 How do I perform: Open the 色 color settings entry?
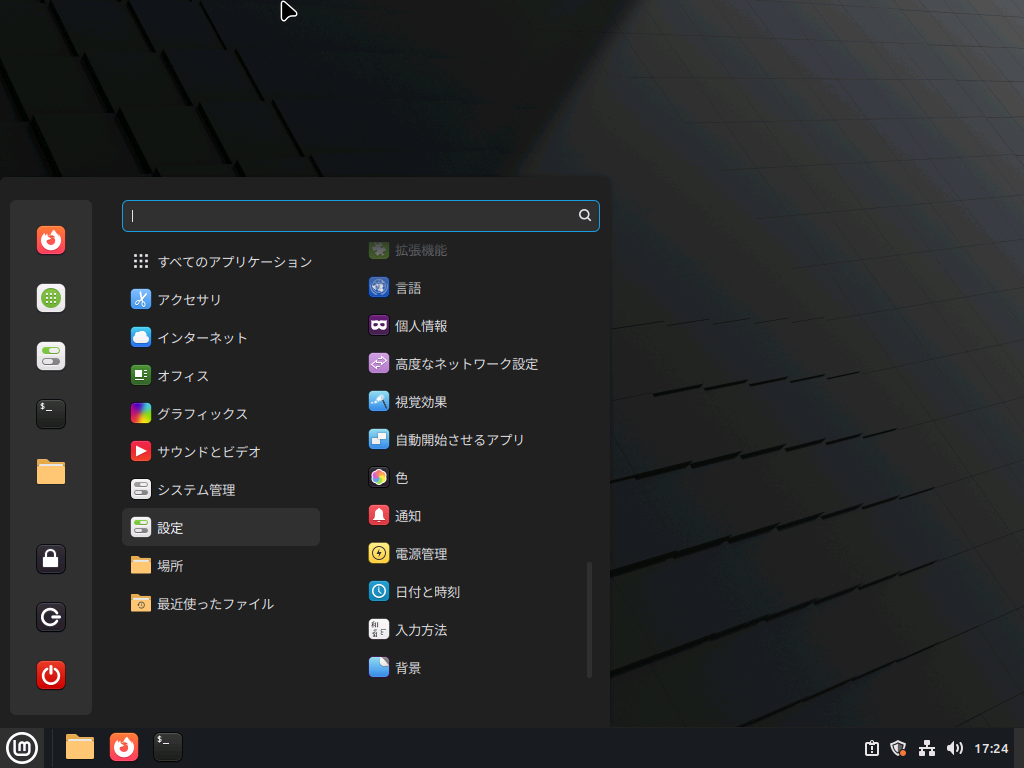pos(400,477)
